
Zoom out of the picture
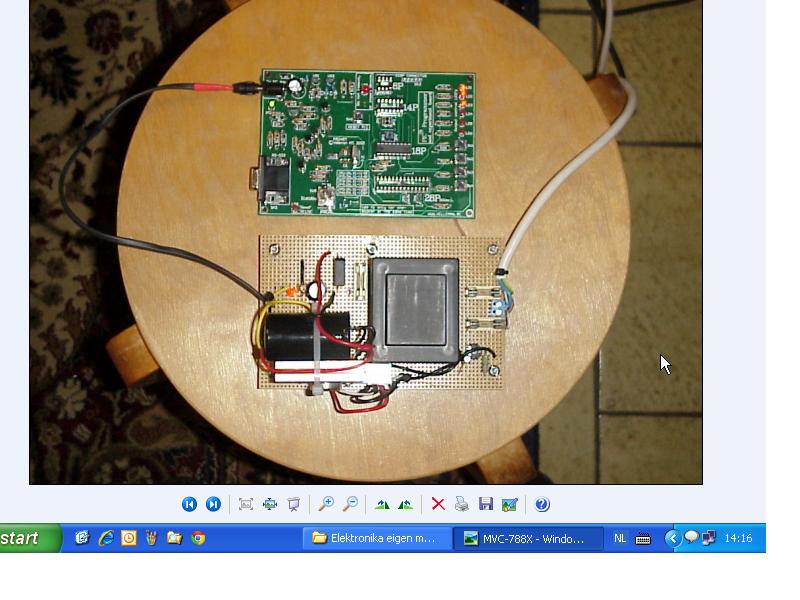[x=350, y=505]
